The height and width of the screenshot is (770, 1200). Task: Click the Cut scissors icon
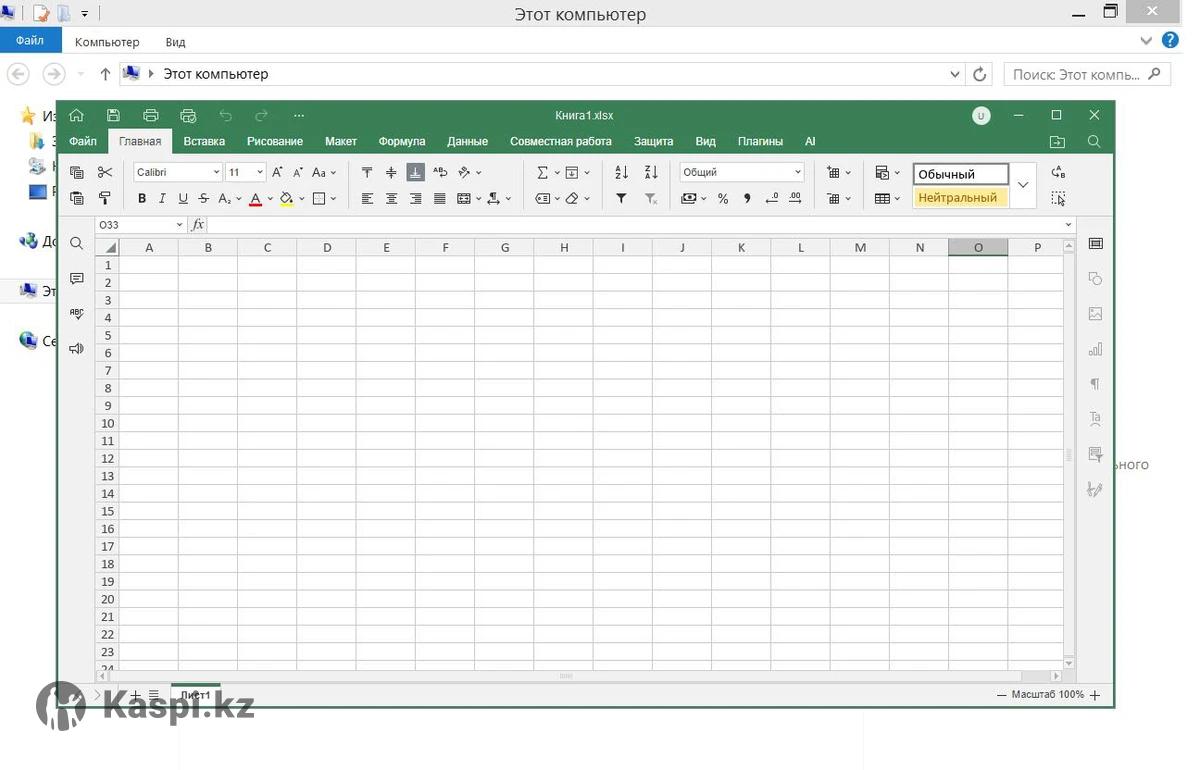pyautogui.click(x=105, y=172)
